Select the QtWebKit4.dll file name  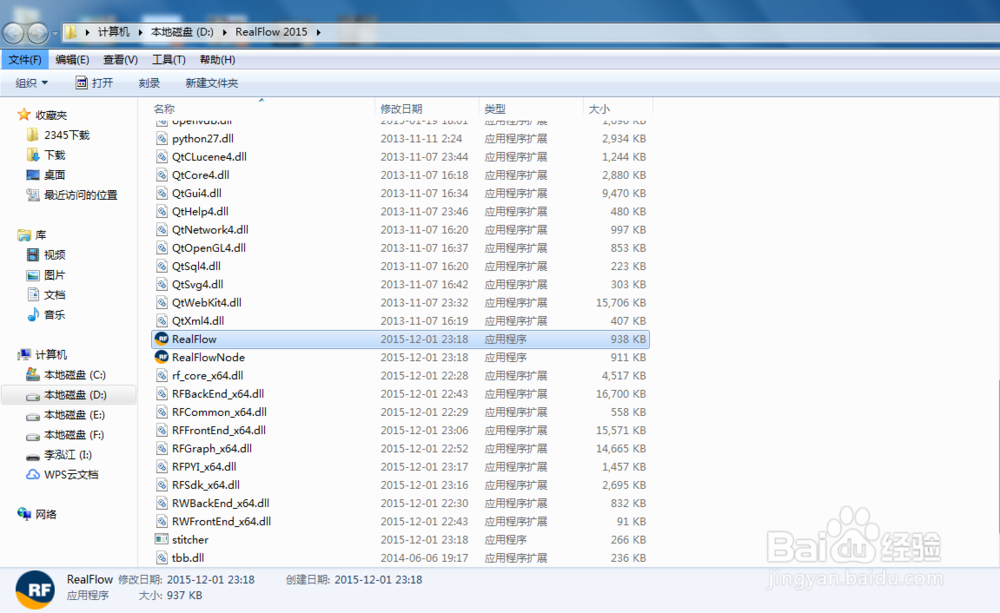pos(207,302)
